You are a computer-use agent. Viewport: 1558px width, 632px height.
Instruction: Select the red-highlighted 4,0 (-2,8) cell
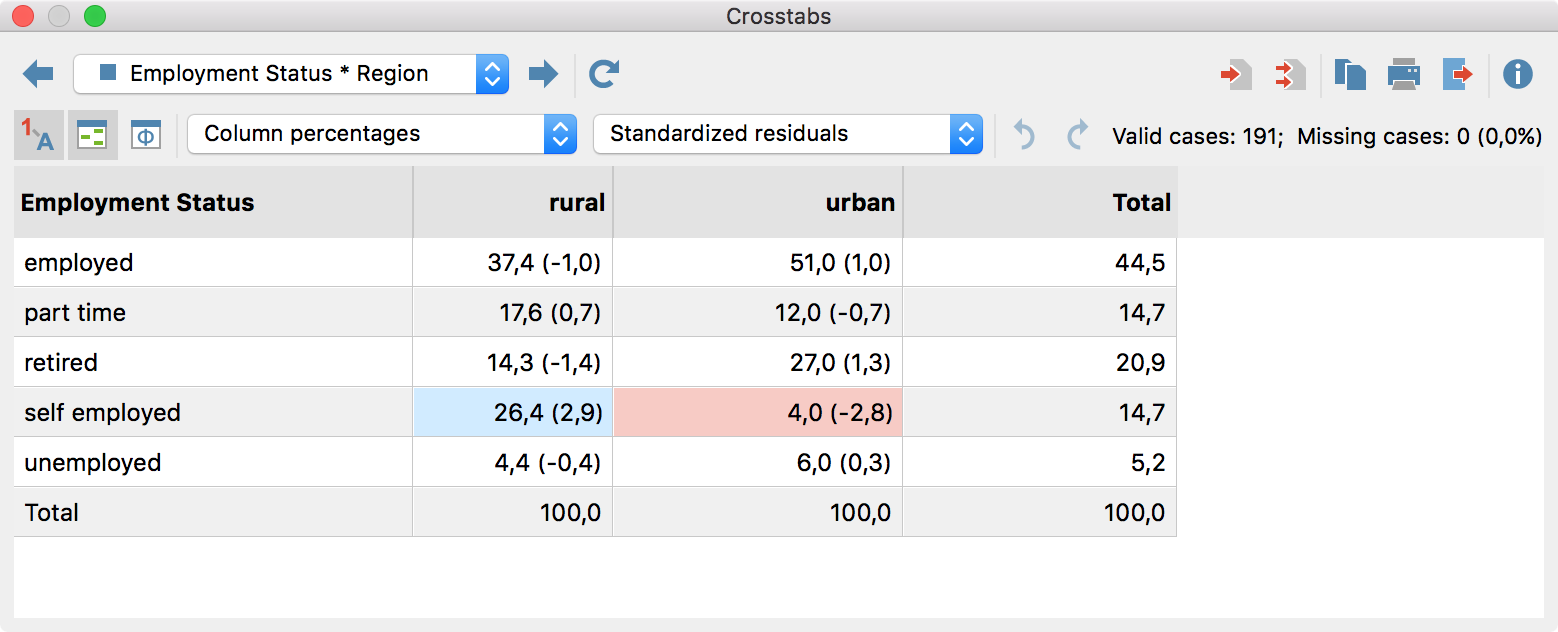(757, 413)
